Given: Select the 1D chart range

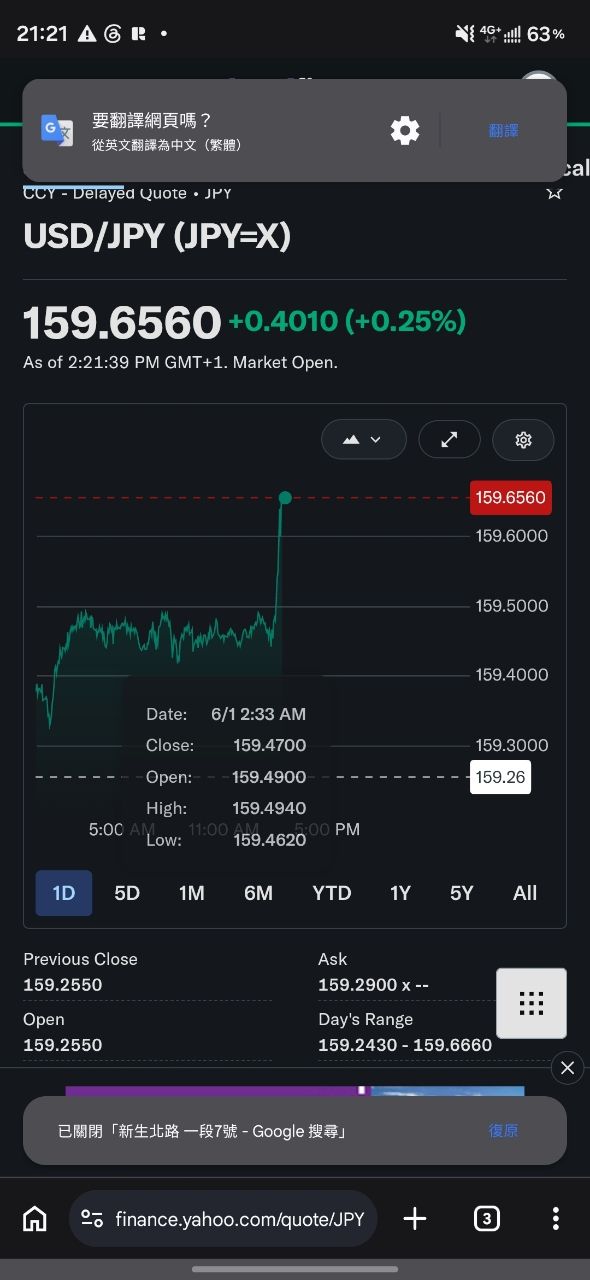Looking at the screenshot, I should click(x=64, y=893).
